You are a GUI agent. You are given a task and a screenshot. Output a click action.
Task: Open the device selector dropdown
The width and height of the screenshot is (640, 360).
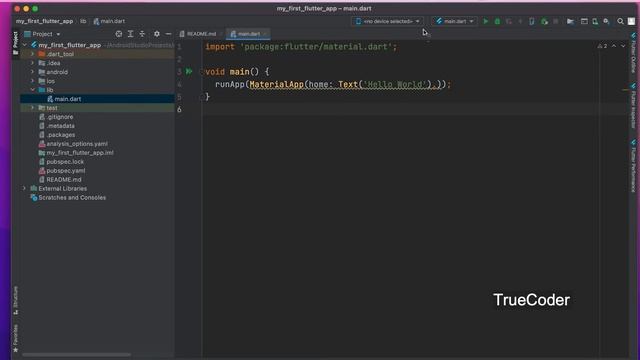pyautogui.click(x=387, y=21)
